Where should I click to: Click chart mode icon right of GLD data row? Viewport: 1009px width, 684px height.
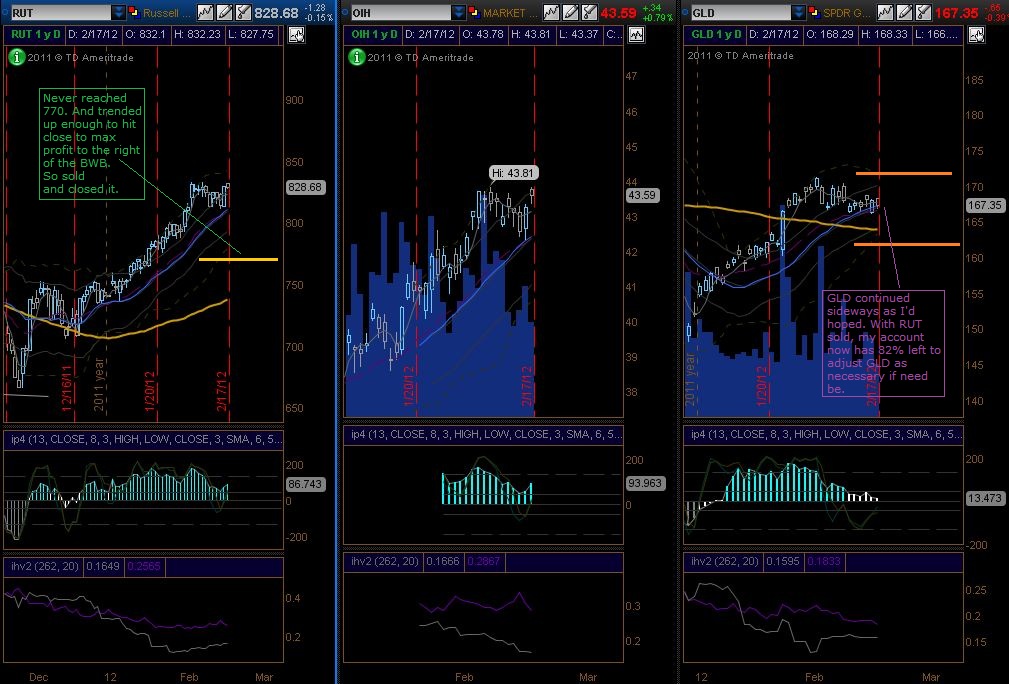coord(977,35)
